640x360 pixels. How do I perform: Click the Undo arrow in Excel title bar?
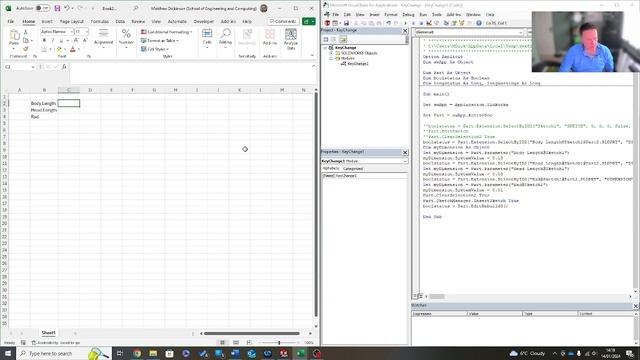pos(67,8)
